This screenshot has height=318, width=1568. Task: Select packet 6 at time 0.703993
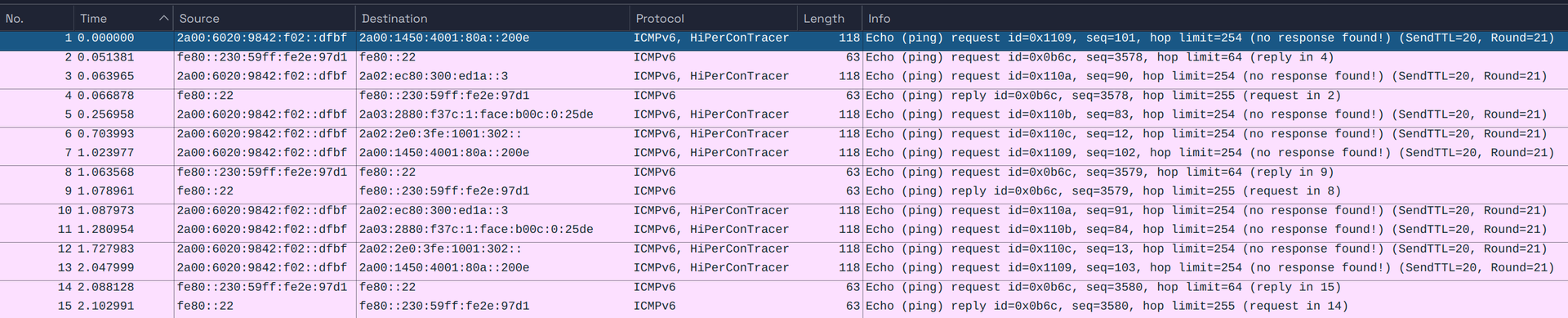[784, 134]
